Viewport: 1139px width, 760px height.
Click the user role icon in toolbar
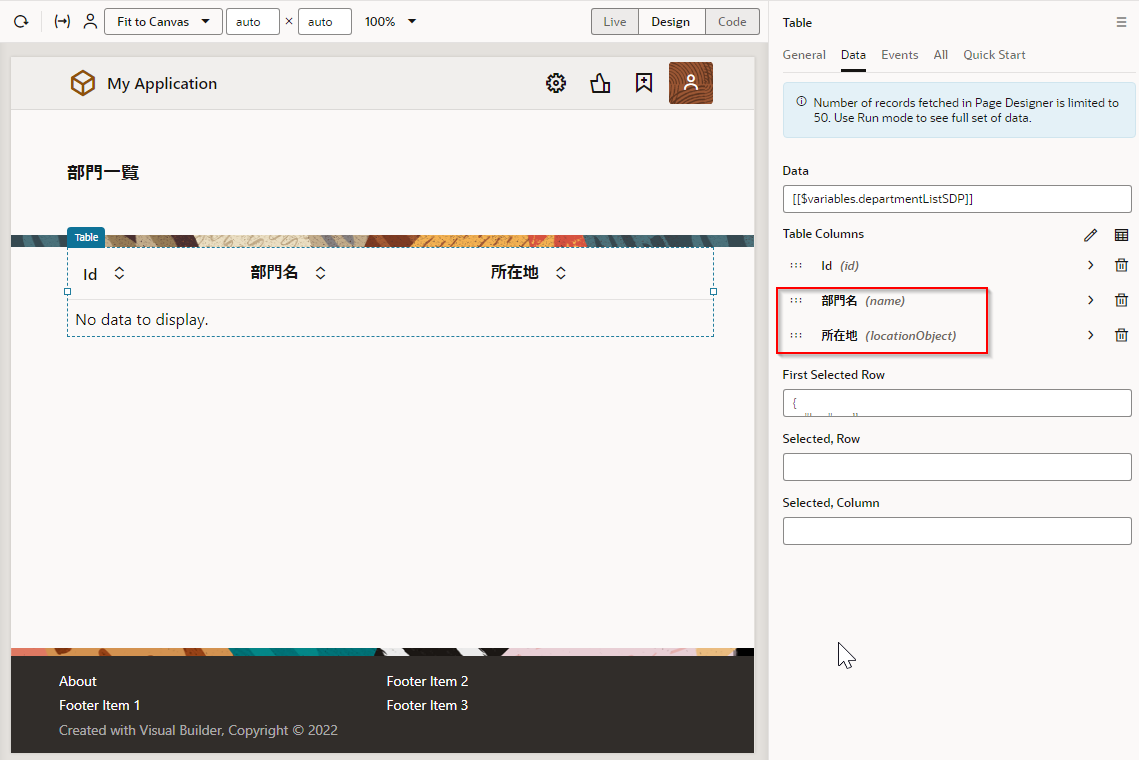[90, 21]
